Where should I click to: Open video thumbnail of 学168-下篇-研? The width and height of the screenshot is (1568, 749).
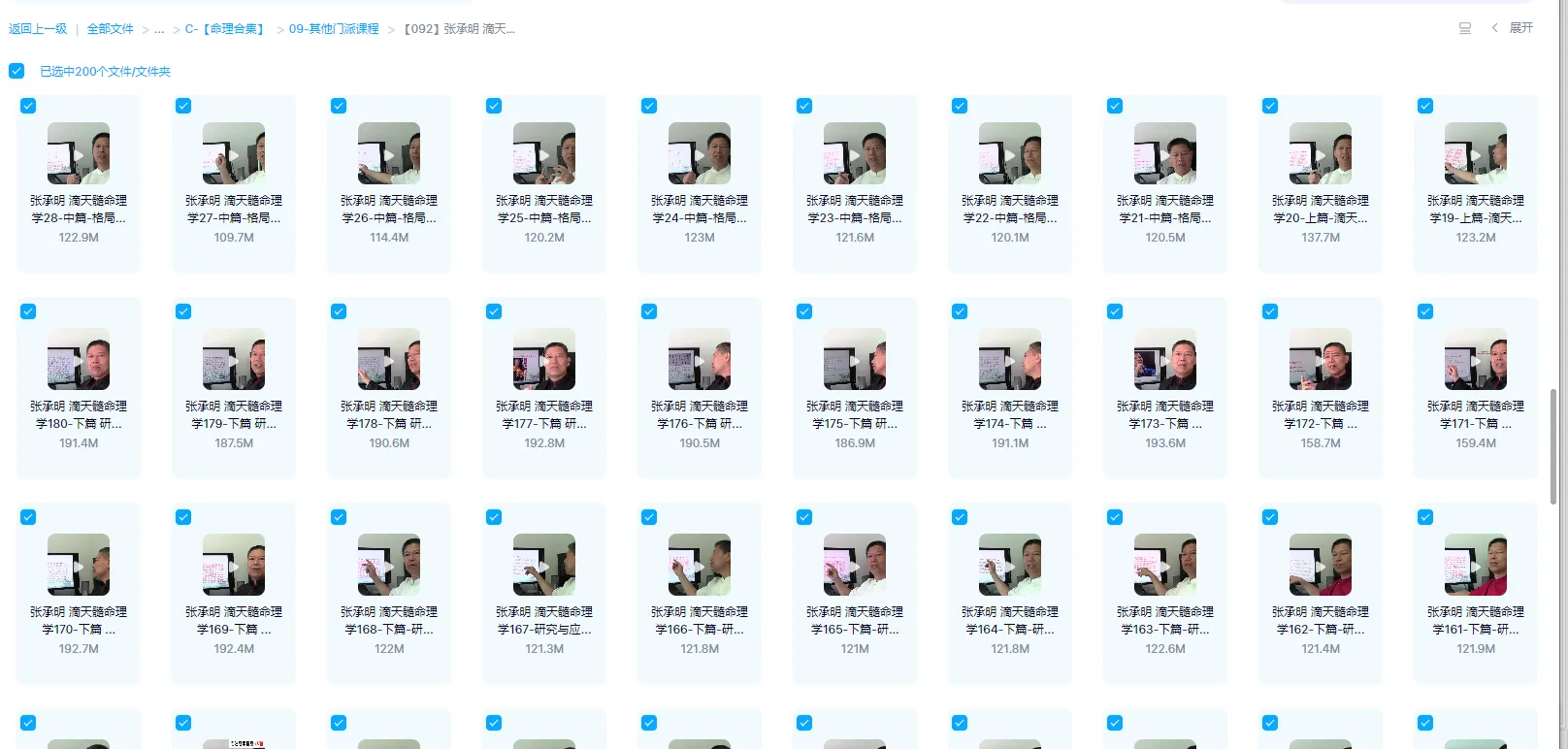click(x=389, y=565)
